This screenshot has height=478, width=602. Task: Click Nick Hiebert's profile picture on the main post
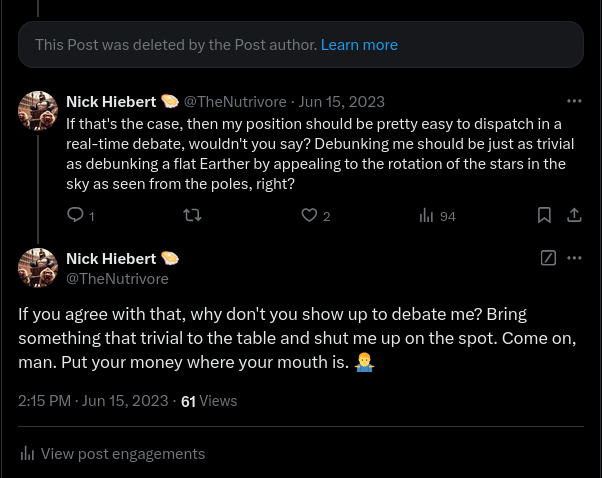pyautogui.click(x=38, y=268)
